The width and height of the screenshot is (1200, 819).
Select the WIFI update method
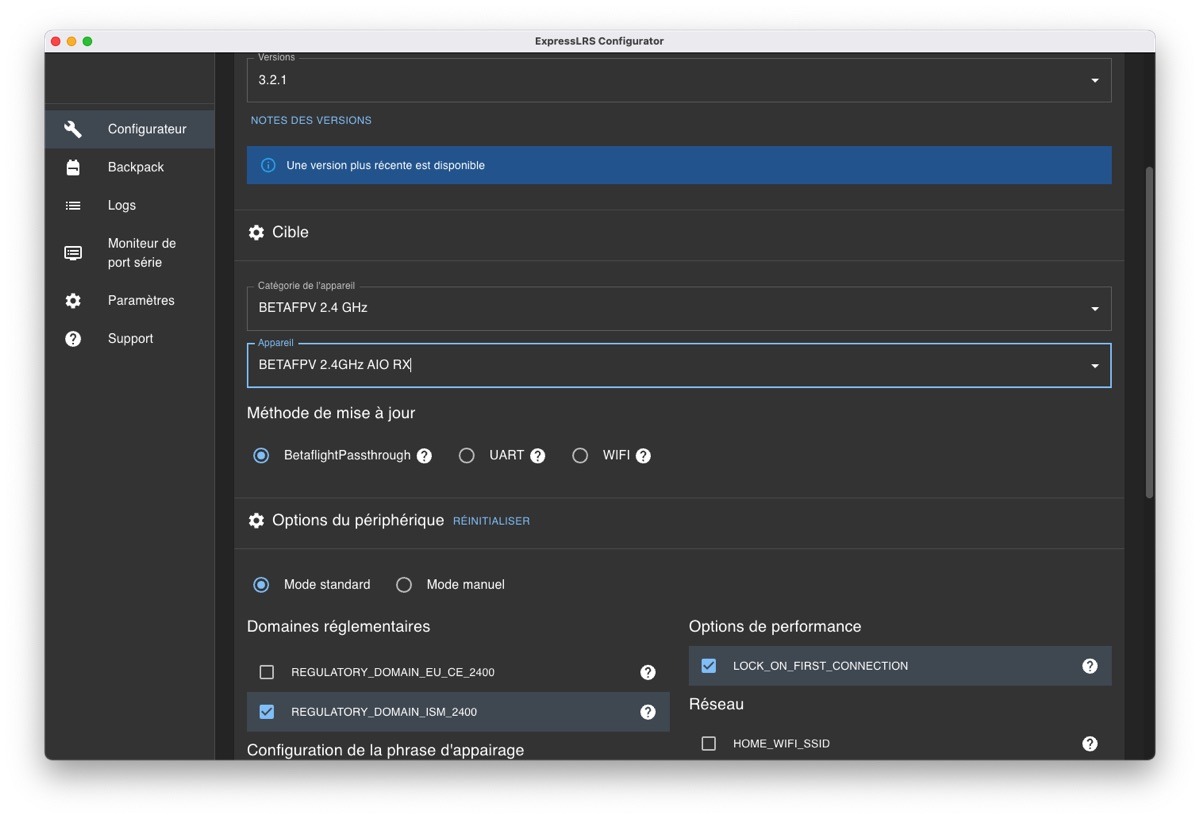[x=580, y=456]
